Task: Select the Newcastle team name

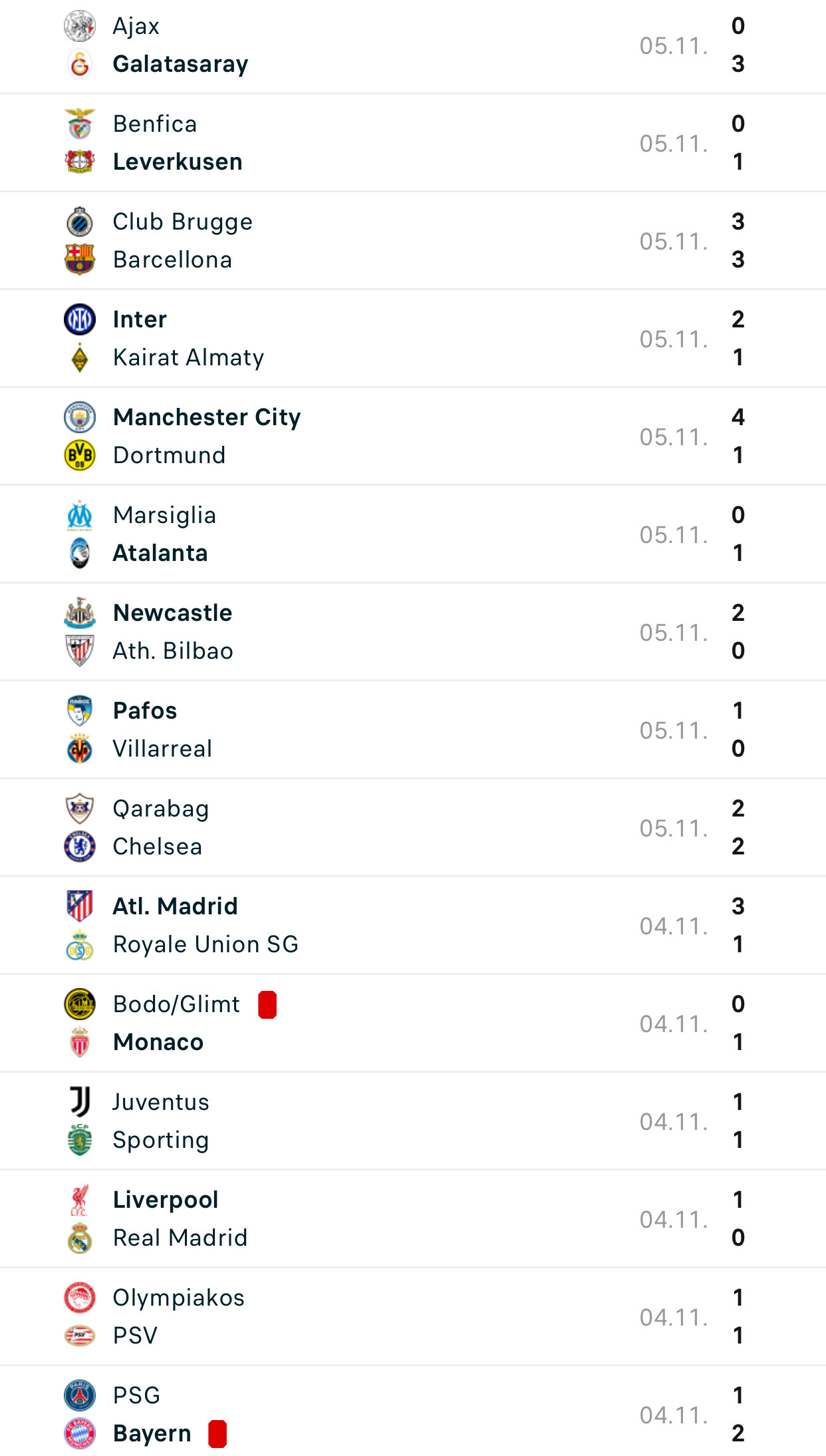Action: coord(173,613)
